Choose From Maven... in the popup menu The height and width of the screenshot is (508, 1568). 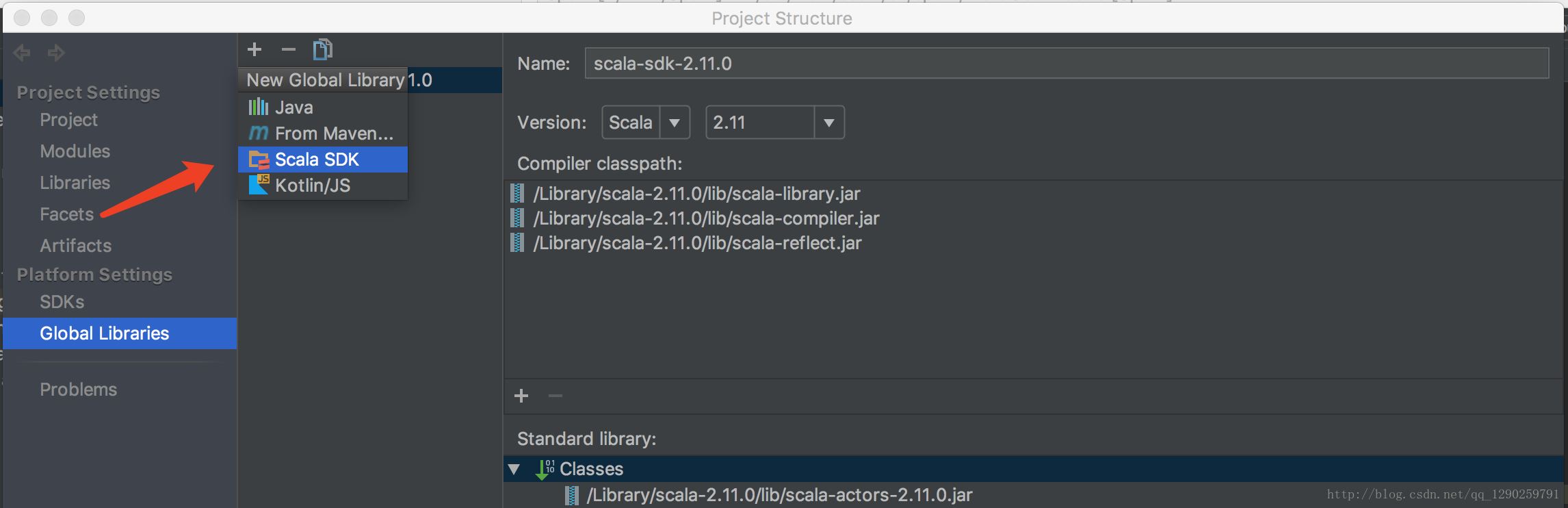click(333, 134)
